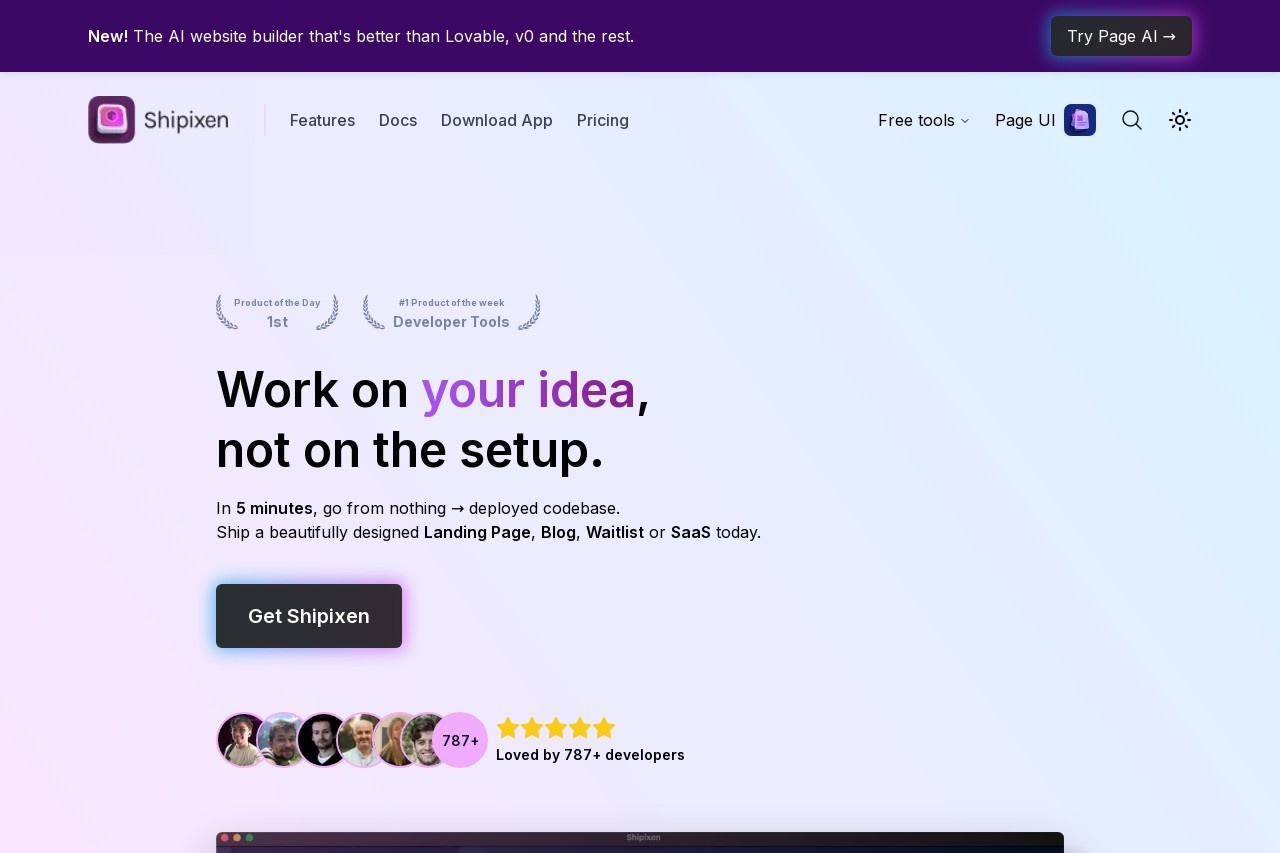1280x853 pixels.
Task: Click the third avatar with dark beard
Action: coord(322,740)
